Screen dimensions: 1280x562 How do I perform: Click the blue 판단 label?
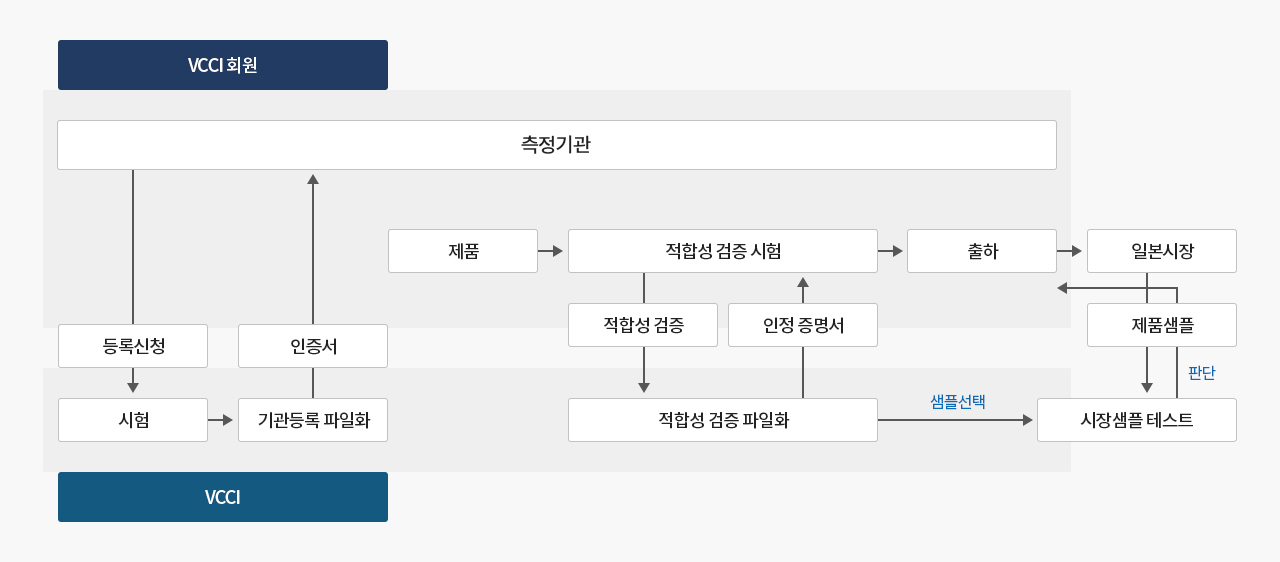tap(1201, 373)
